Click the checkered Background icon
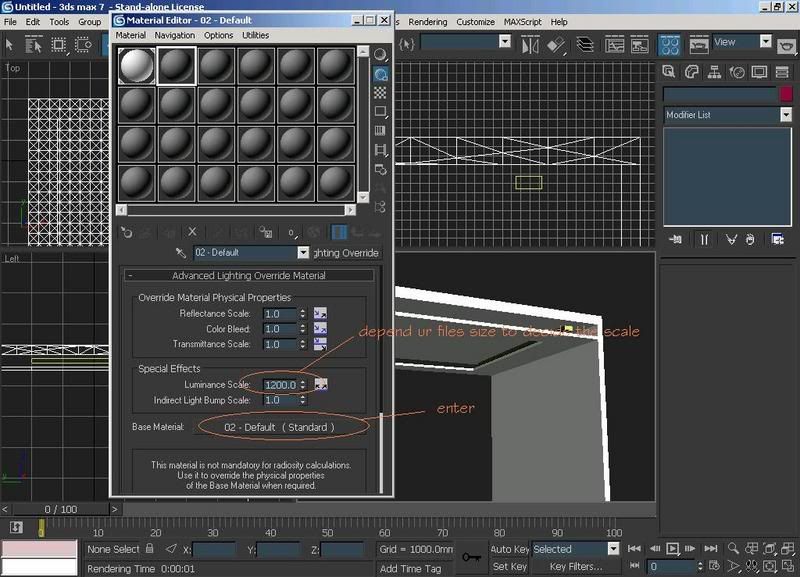 (x=381, y=92)
